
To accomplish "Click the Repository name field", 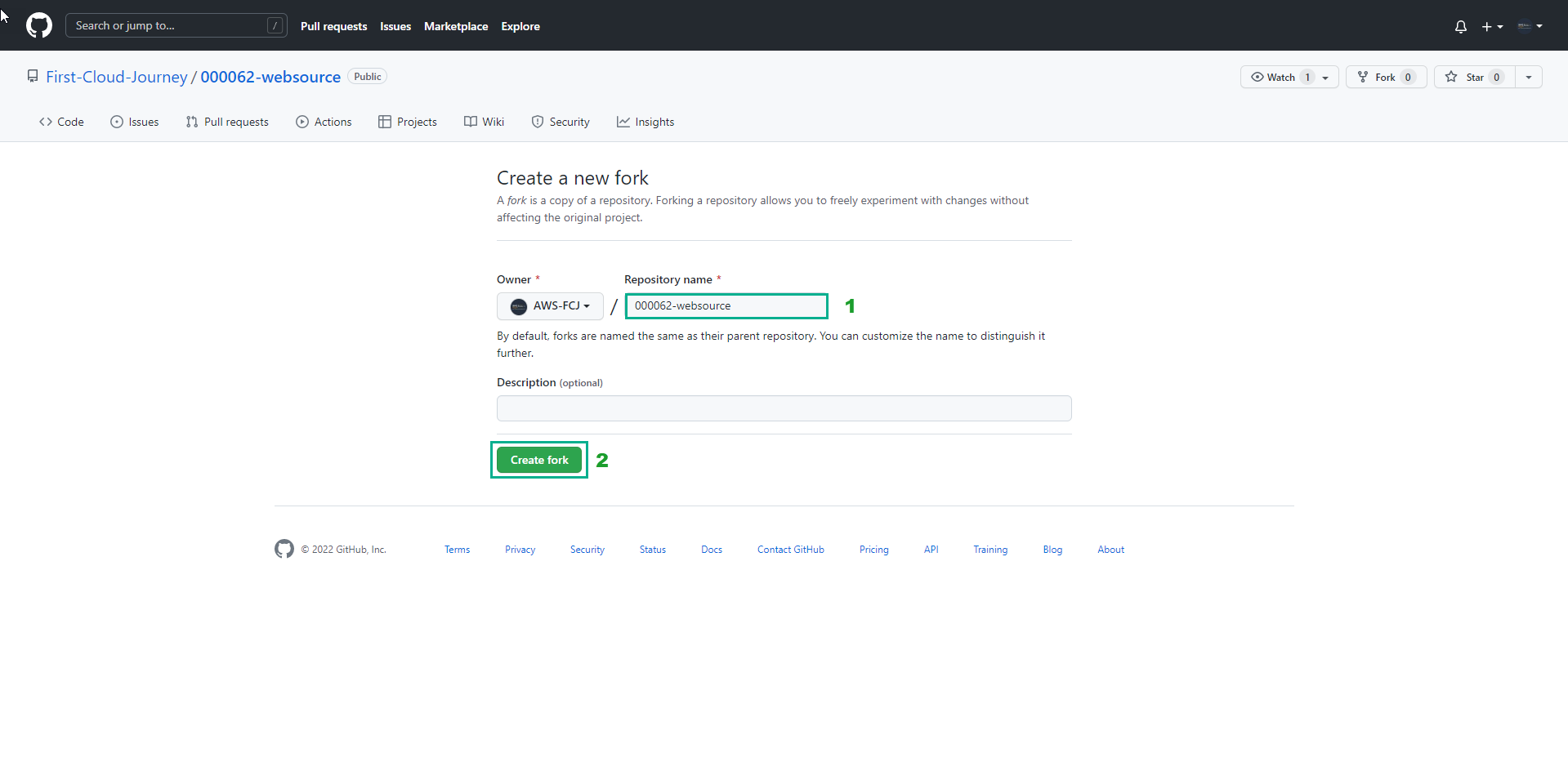I will click(726, 306).
